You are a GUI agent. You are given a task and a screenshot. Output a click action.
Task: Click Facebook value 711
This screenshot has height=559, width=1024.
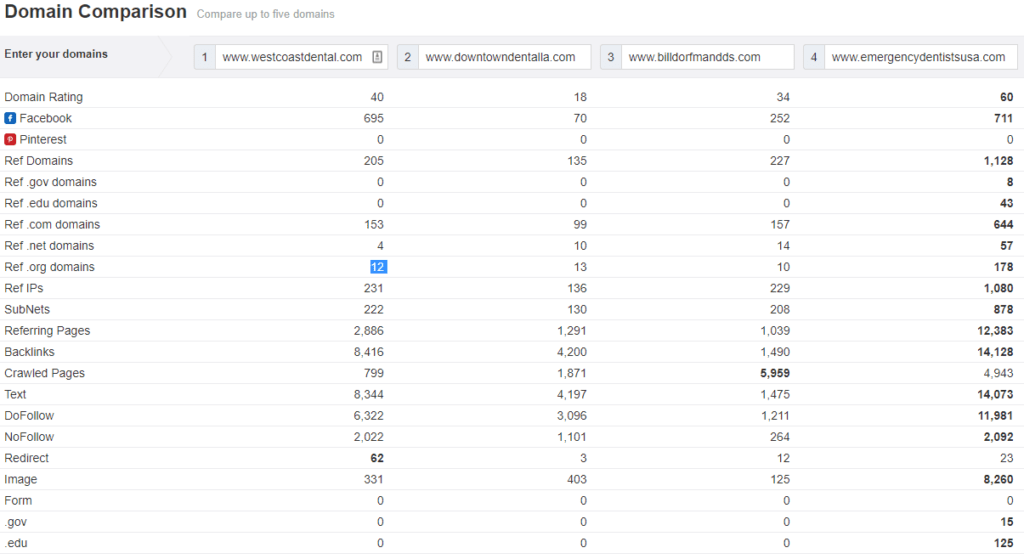point(1003,118)
